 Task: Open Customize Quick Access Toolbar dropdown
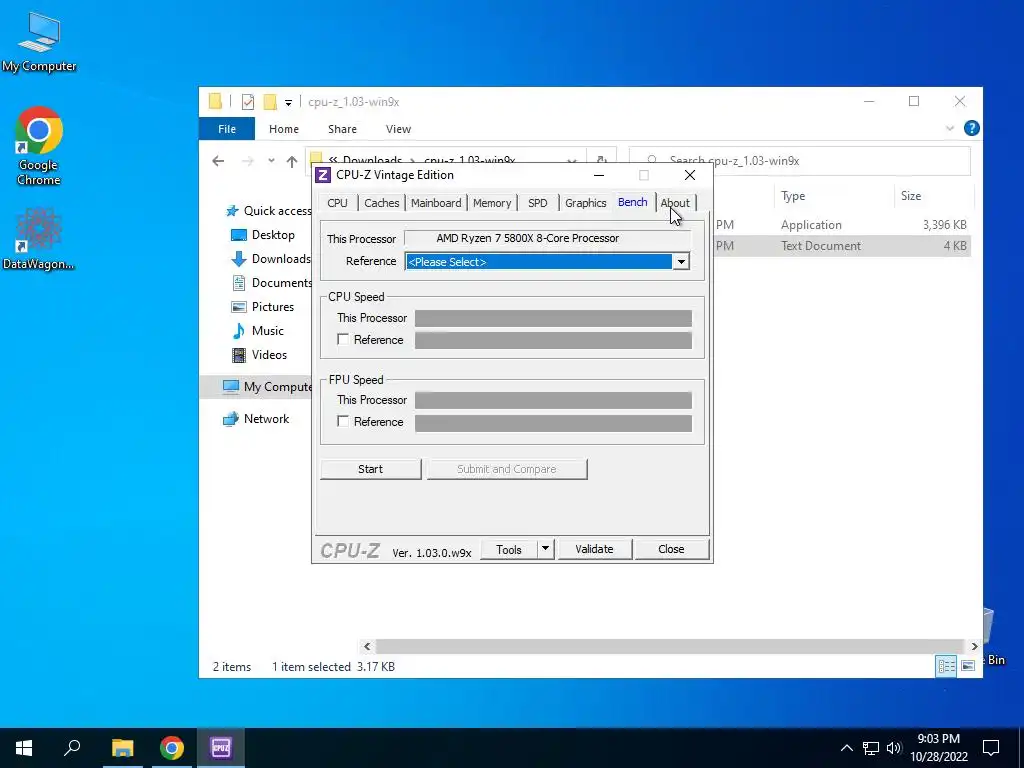[288, 103]
